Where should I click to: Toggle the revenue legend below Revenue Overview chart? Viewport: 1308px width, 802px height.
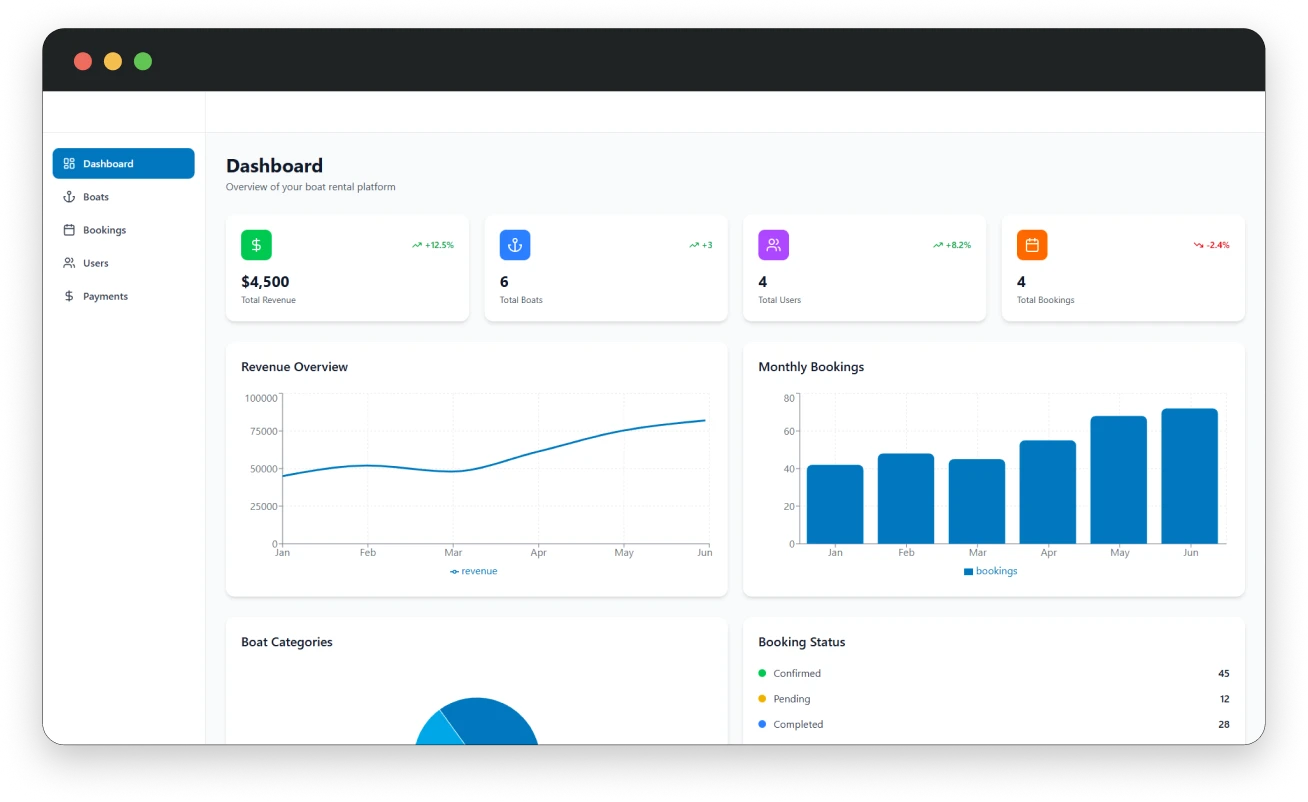pyautogui.click(x=473, y=570)
